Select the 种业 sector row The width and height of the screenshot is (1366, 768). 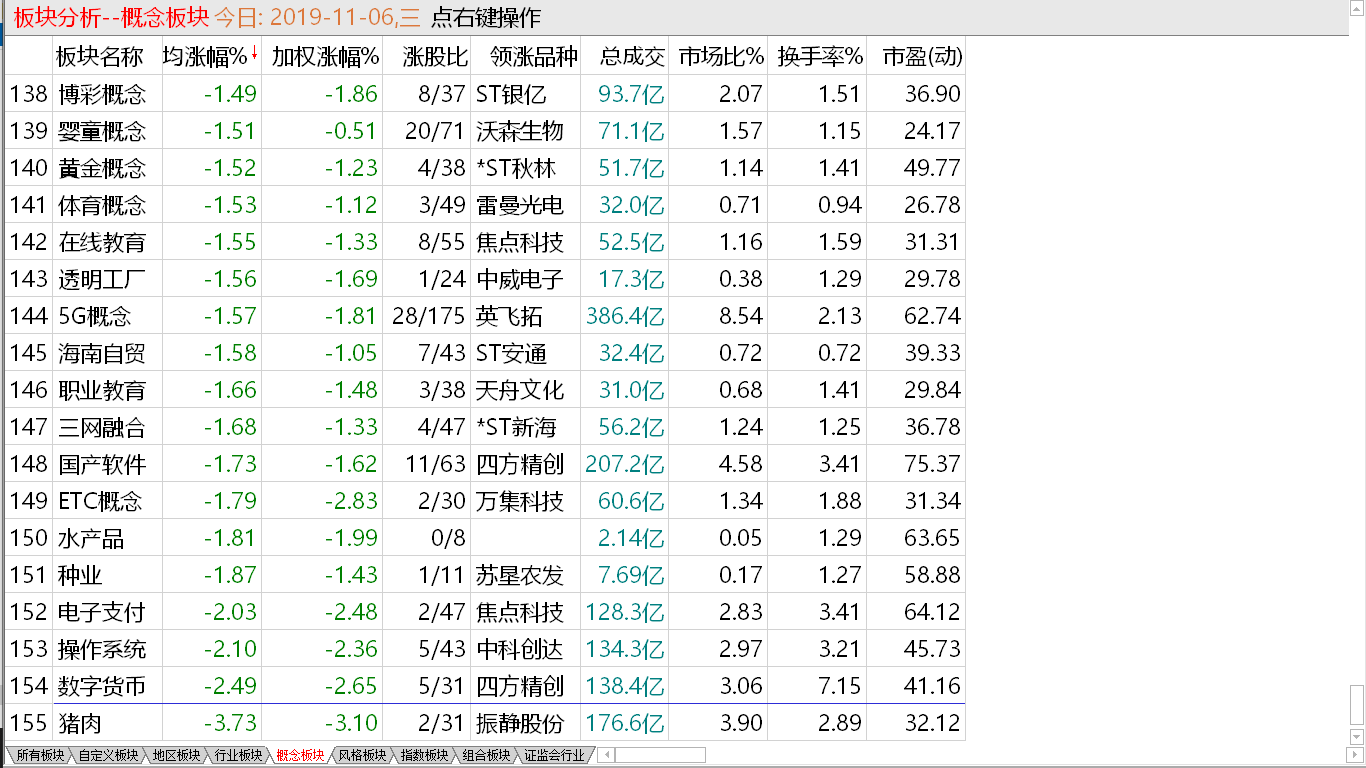coord(485,575)
